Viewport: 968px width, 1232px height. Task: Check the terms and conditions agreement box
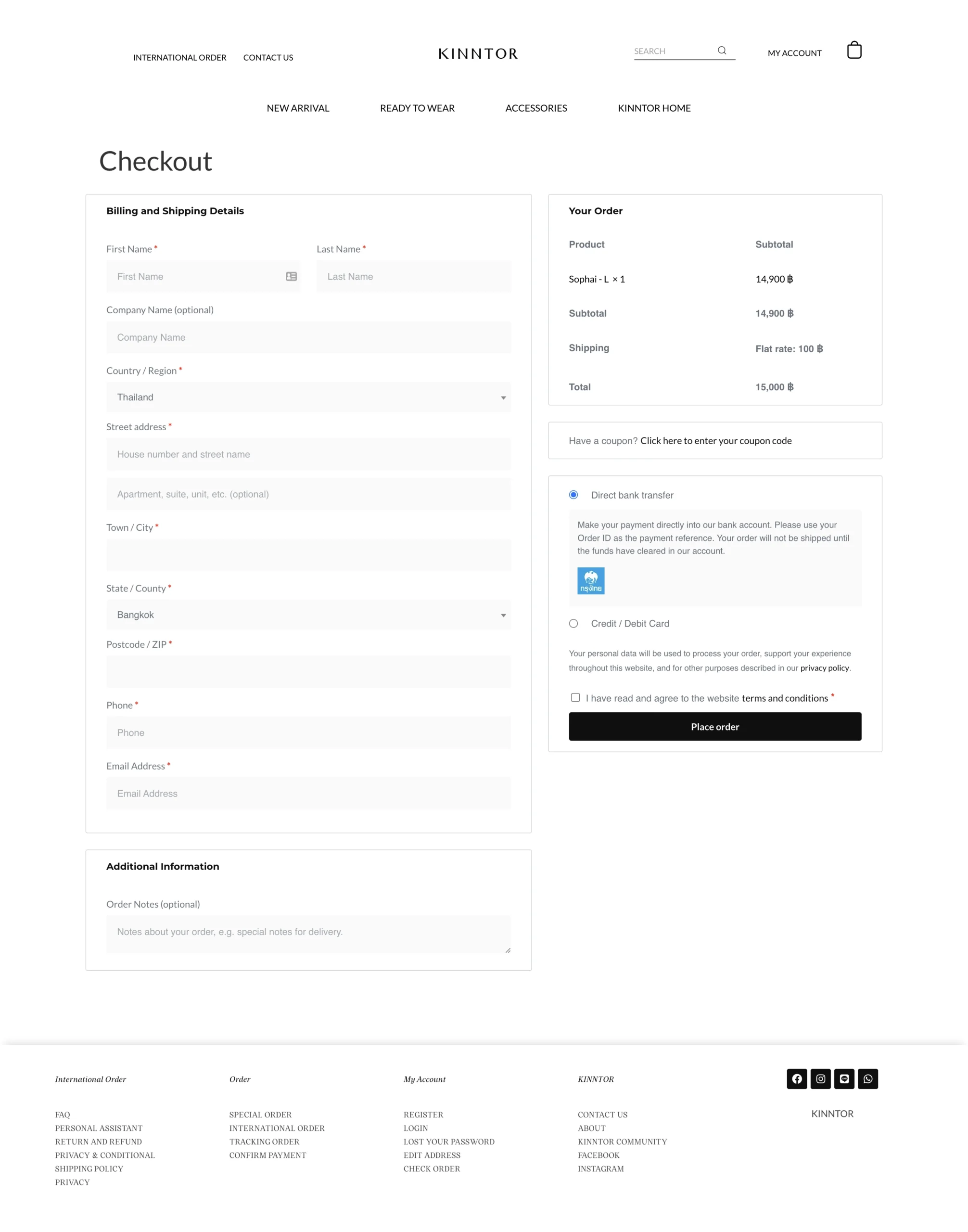coord(575,697)
